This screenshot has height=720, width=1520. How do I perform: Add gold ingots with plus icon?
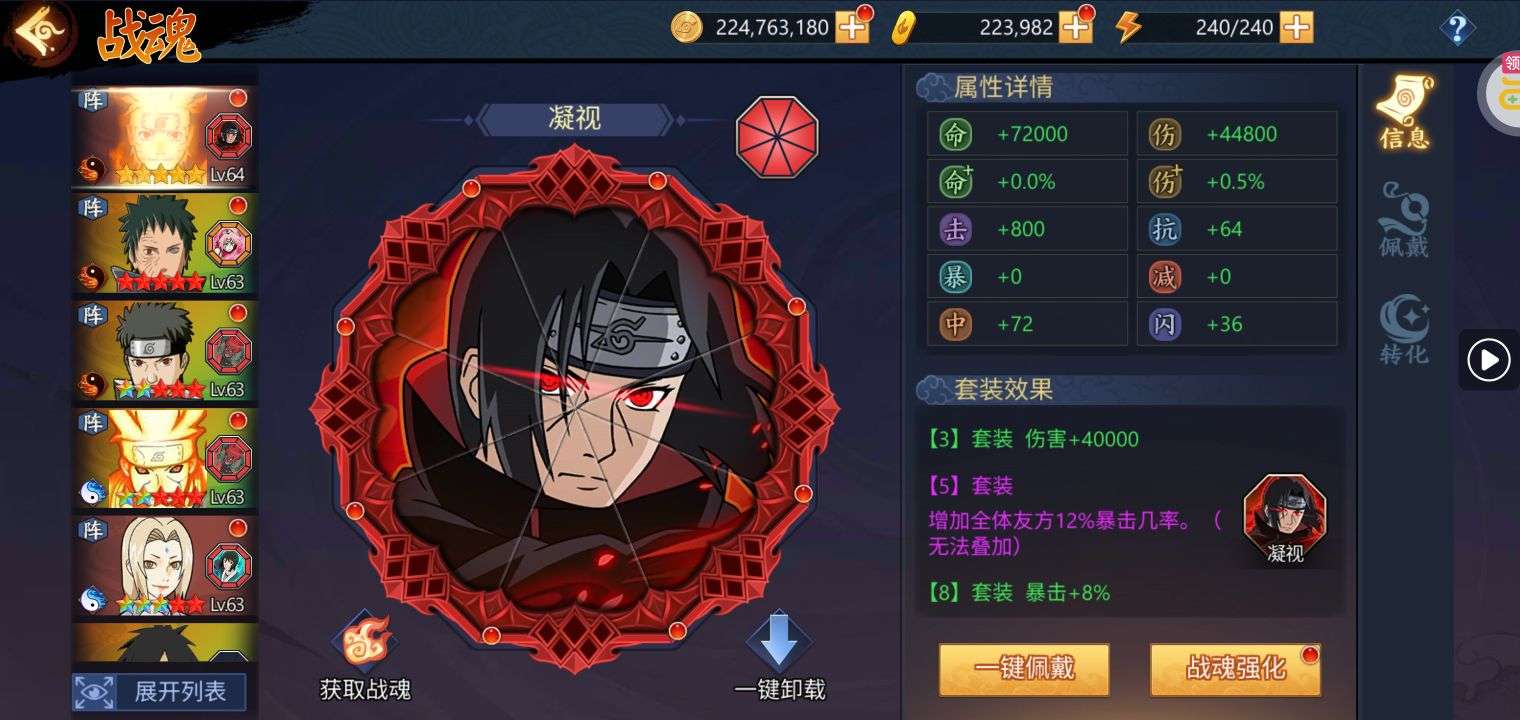[1075, 27]
